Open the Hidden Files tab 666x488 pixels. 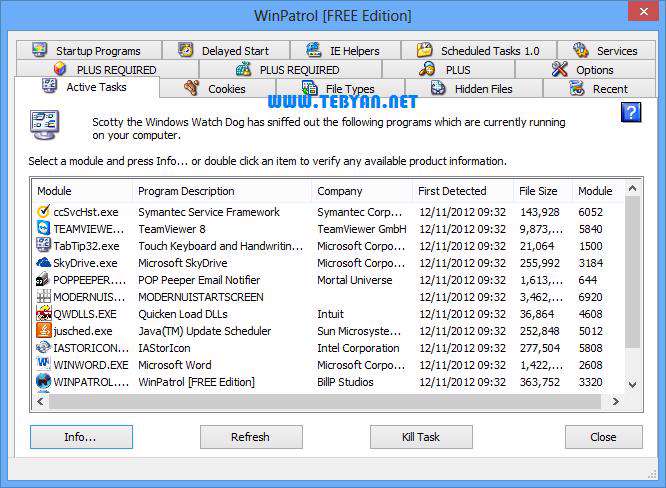[x=474, y=88]
